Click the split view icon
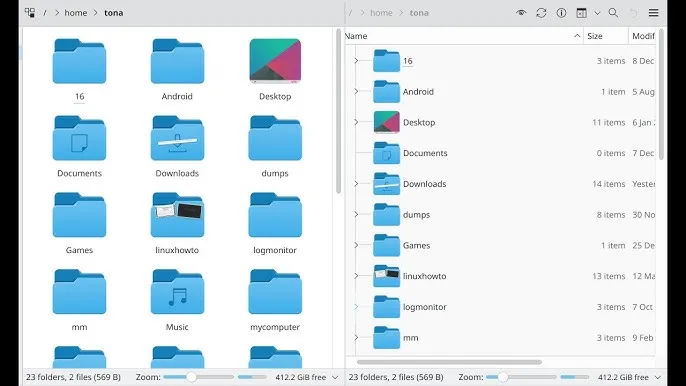The width and height of the screenshot is (686, 386). 581,13
